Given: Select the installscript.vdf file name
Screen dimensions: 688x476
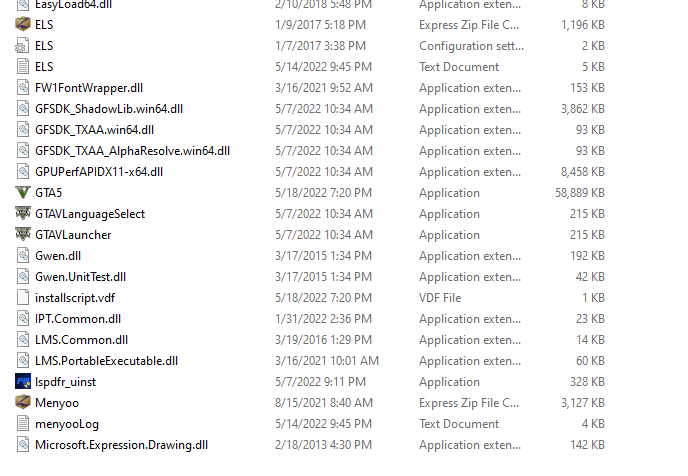Looking at the screenshot, I should 75,298.
